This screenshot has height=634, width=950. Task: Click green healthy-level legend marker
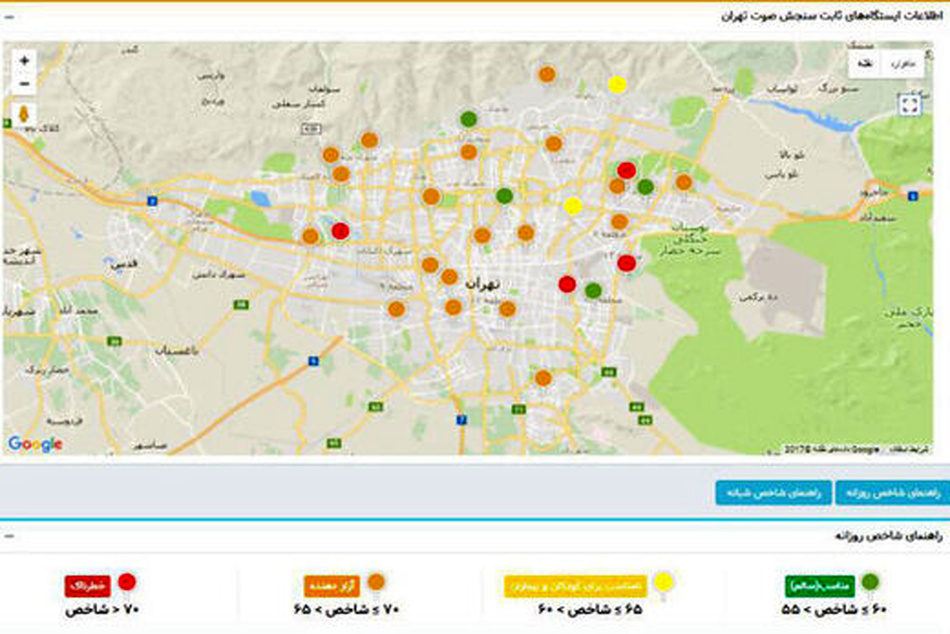point(870,582)
